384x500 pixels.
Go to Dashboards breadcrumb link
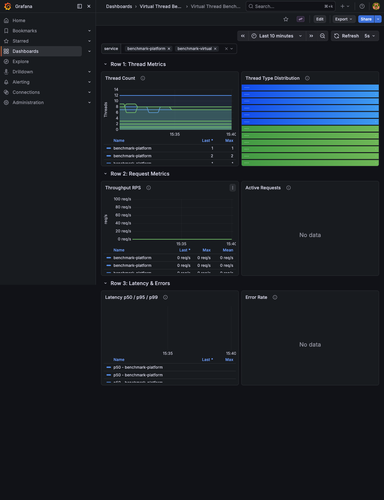(x=119, y=6)
